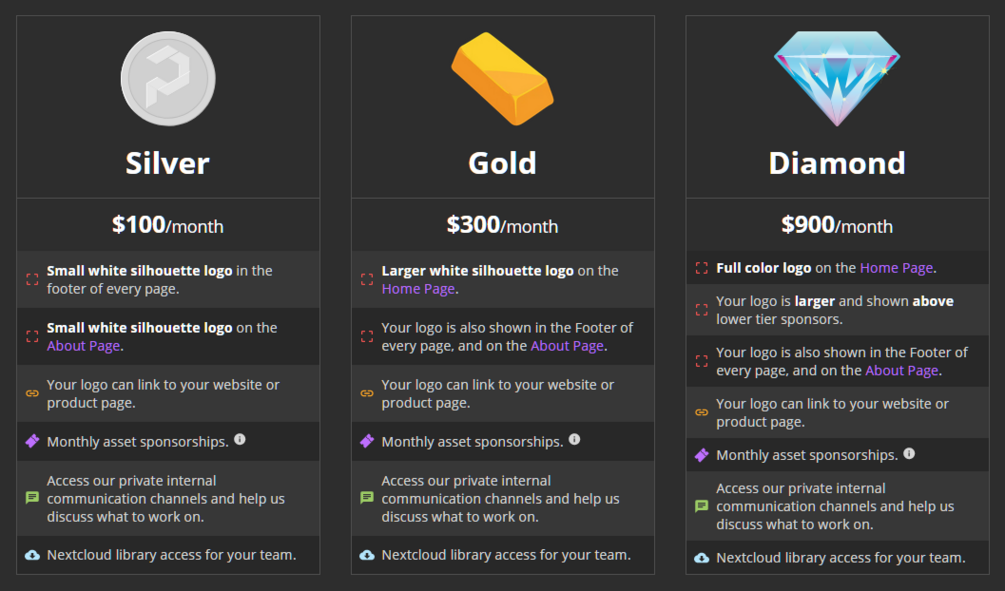The height and width of the screenshot is (591, 1005).
Task: Click the chat icon in Gold communication row
Action: (x=367, y=498)
